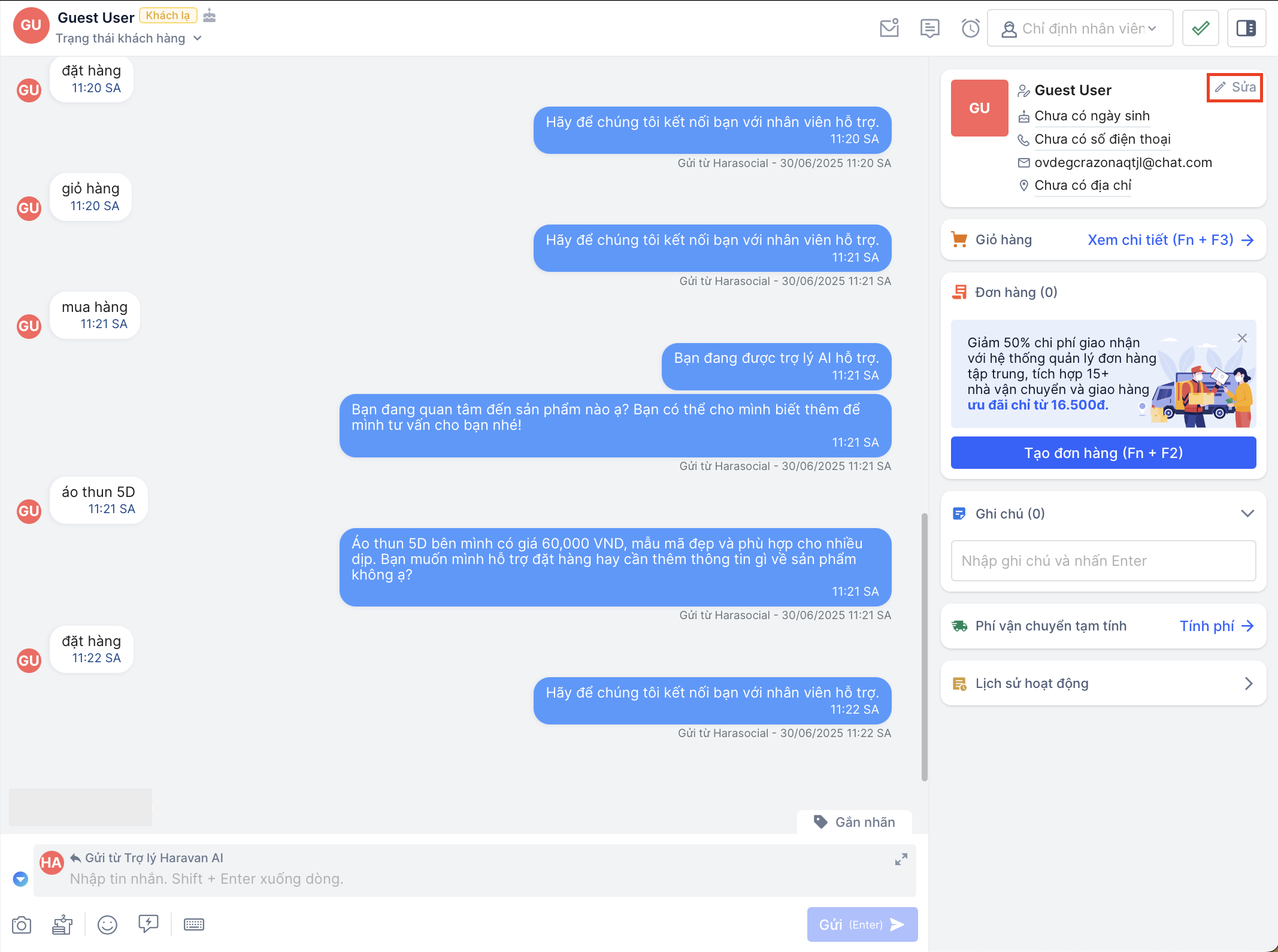Click Sửa to edit customer info
Screen dimensions: 1278x952
point(1235,87)
